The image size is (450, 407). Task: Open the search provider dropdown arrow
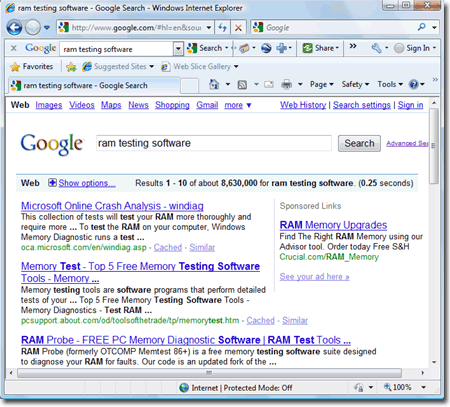point(434,28)
